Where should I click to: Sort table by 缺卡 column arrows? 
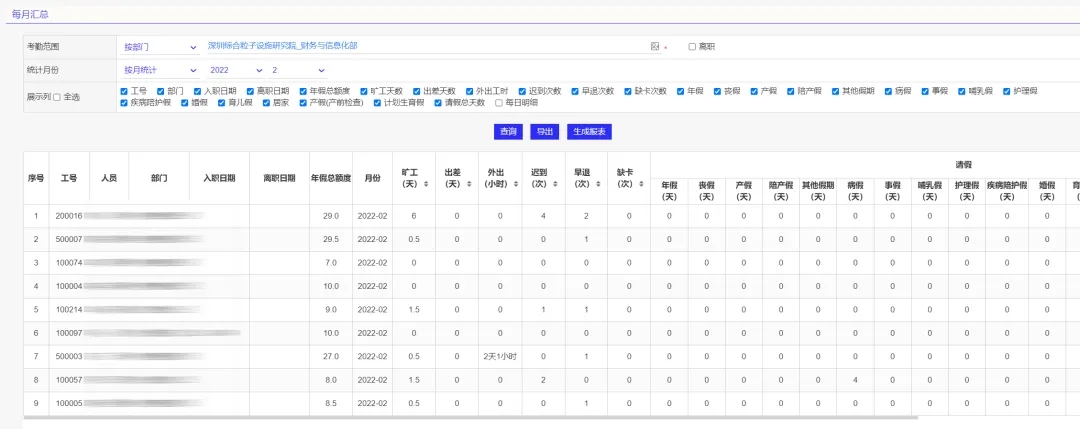coord(641,184)
